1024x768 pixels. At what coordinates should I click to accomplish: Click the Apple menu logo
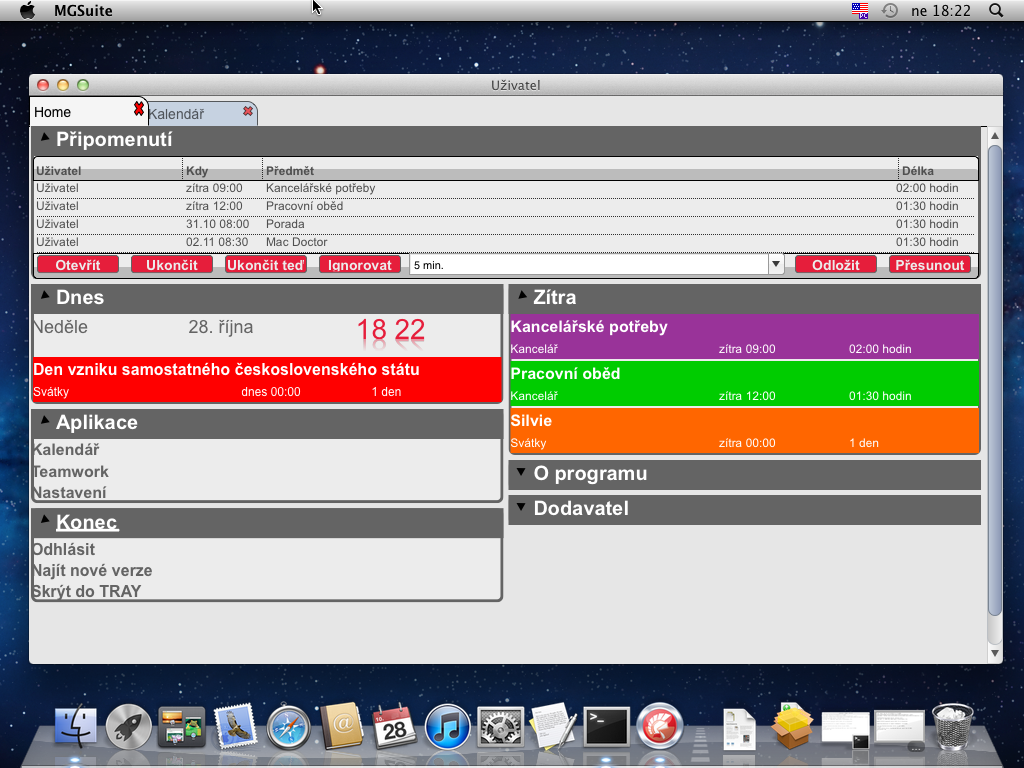pos(27,10)
